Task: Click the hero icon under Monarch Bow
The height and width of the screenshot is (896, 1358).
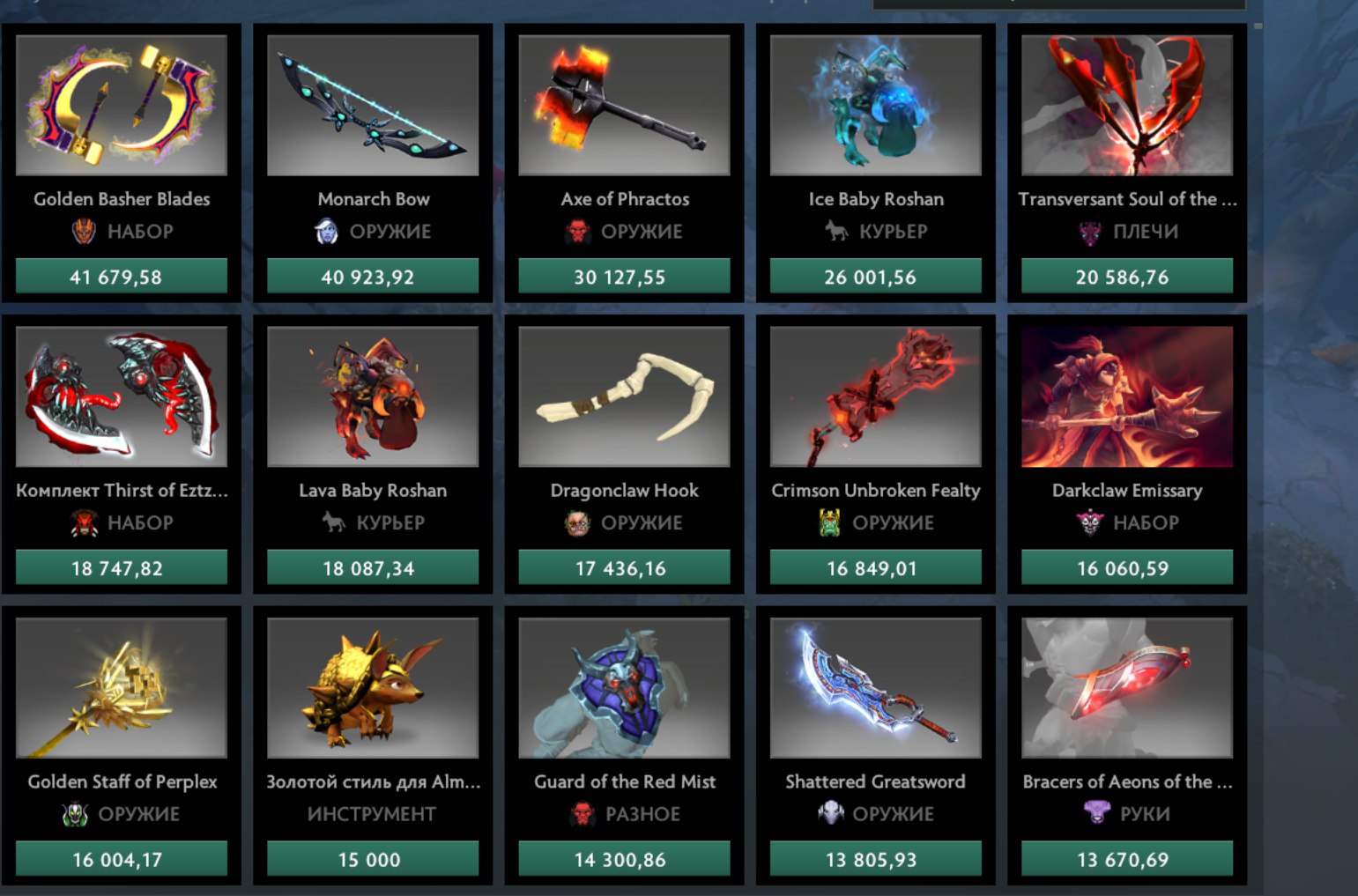Action: [326, 232]
